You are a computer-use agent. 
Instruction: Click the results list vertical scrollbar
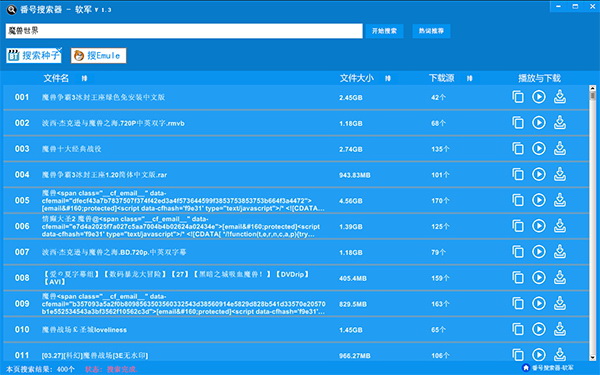click(x=593, y=223)
